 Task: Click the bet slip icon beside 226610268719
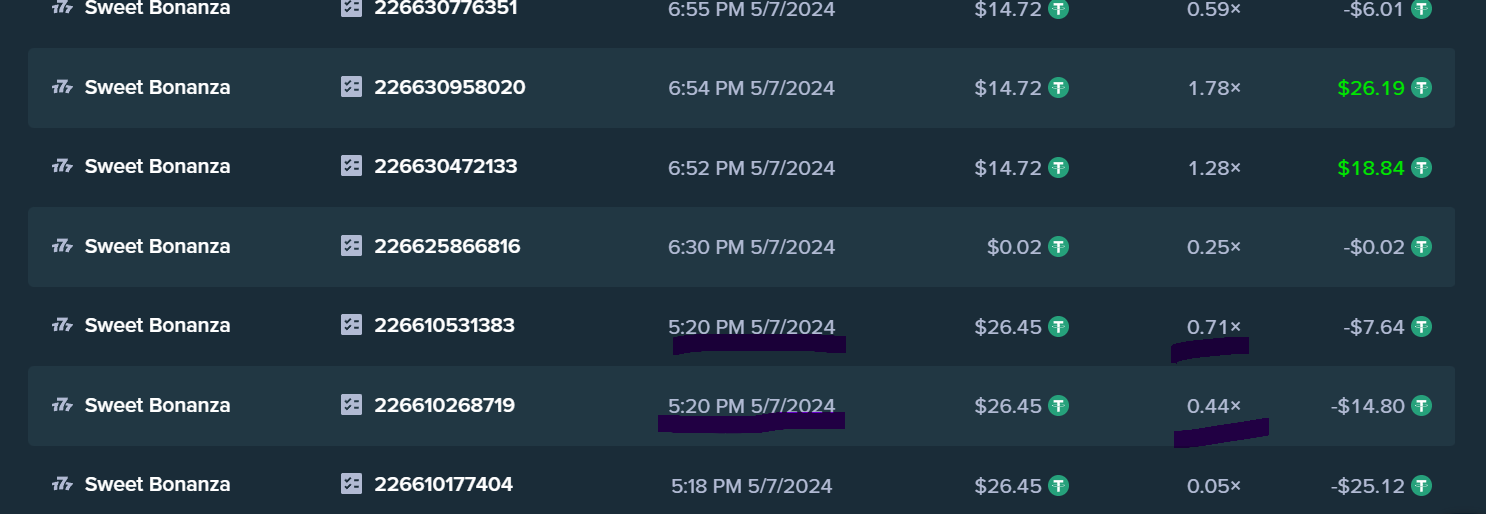tap(351, 405)
